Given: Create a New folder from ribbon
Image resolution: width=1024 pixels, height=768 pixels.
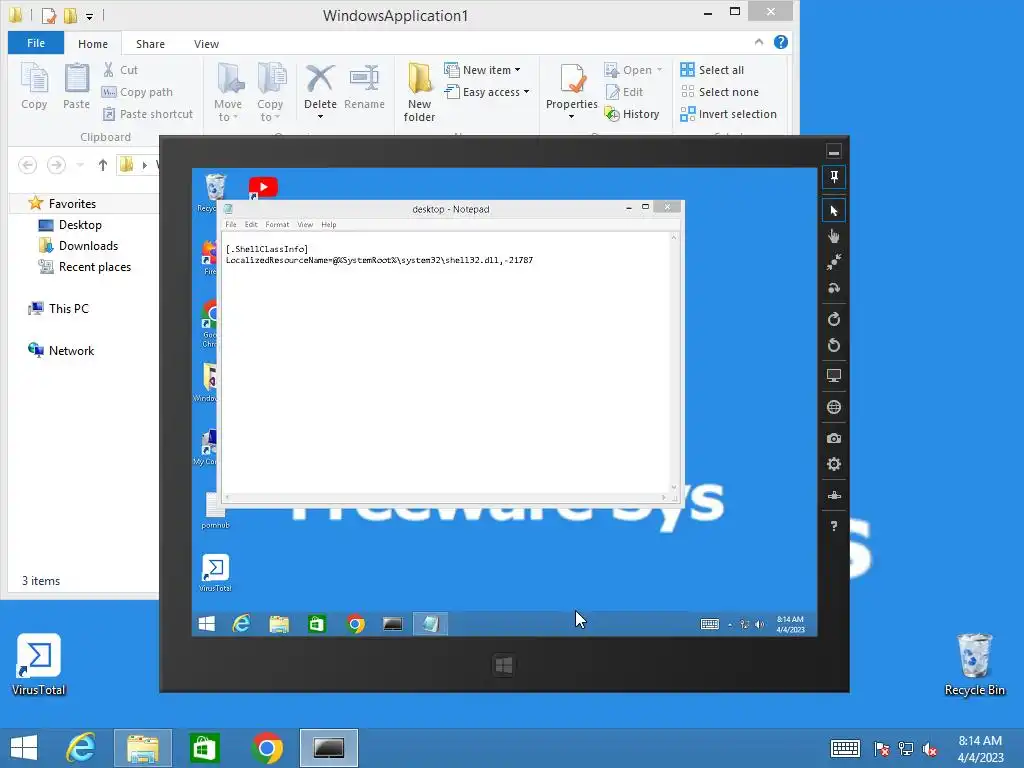Looking at the screenshot, I should 419,93.
